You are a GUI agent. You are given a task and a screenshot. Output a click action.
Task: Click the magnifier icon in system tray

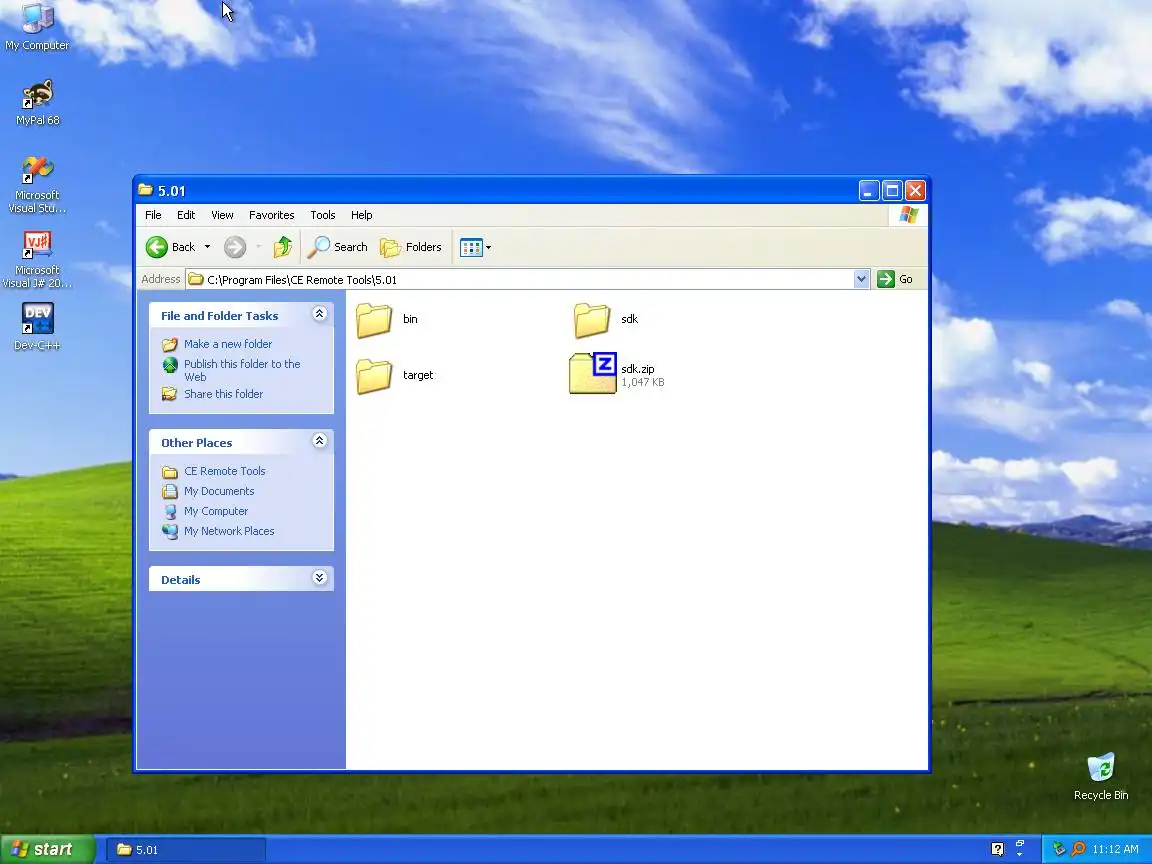(1078, 849)
